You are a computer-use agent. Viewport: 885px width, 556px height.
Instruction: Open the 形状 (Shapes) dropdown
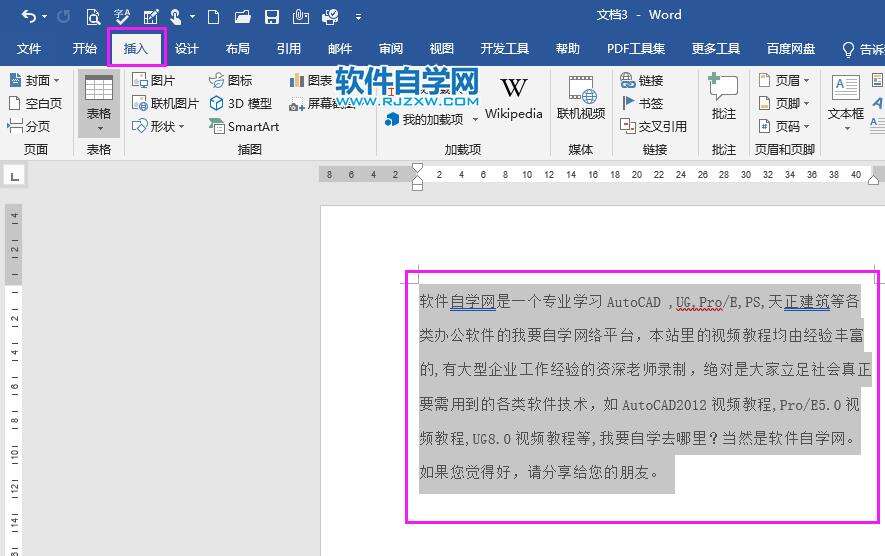point(158,126)
